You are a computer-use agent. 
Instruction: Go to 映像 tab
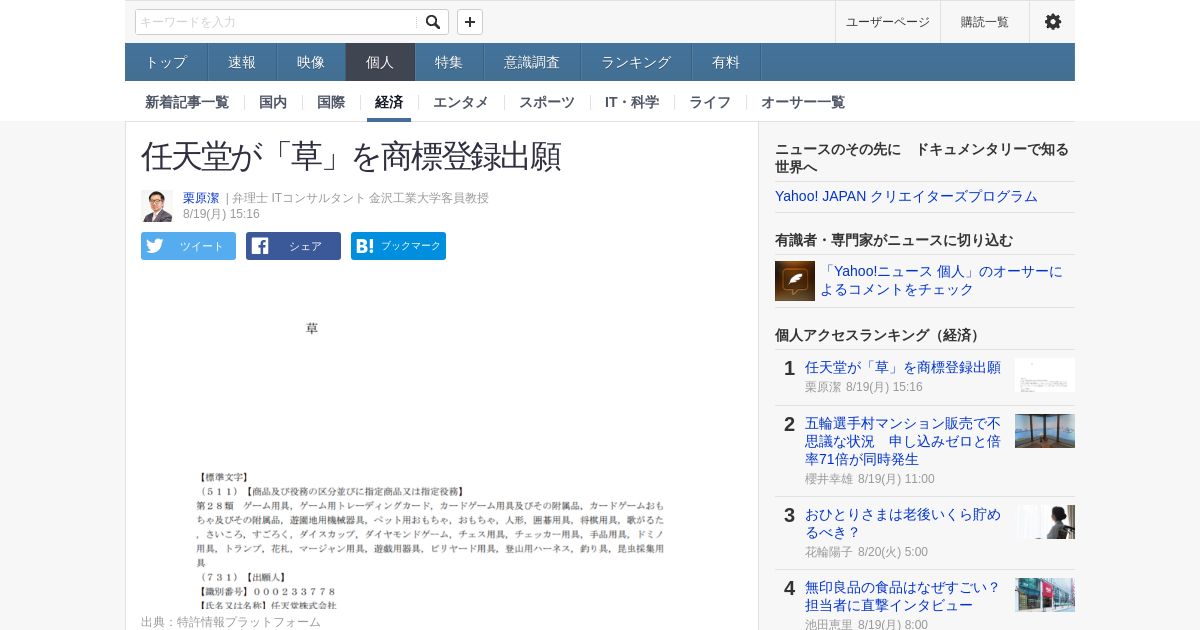(x=311, y=62)
